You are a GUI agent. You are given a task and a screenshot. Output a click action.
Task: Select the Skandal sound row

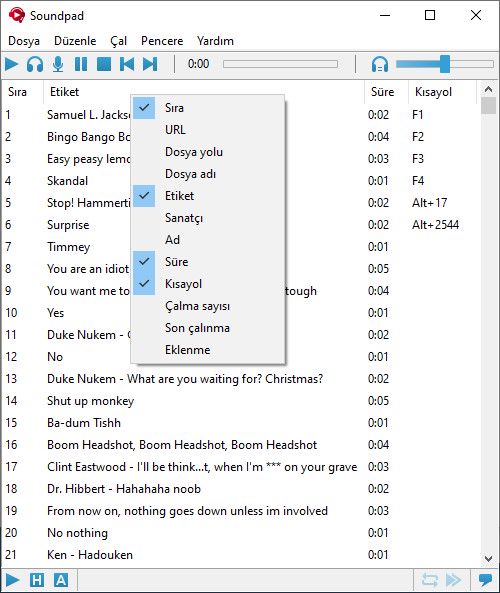click(x=241, y=181)
